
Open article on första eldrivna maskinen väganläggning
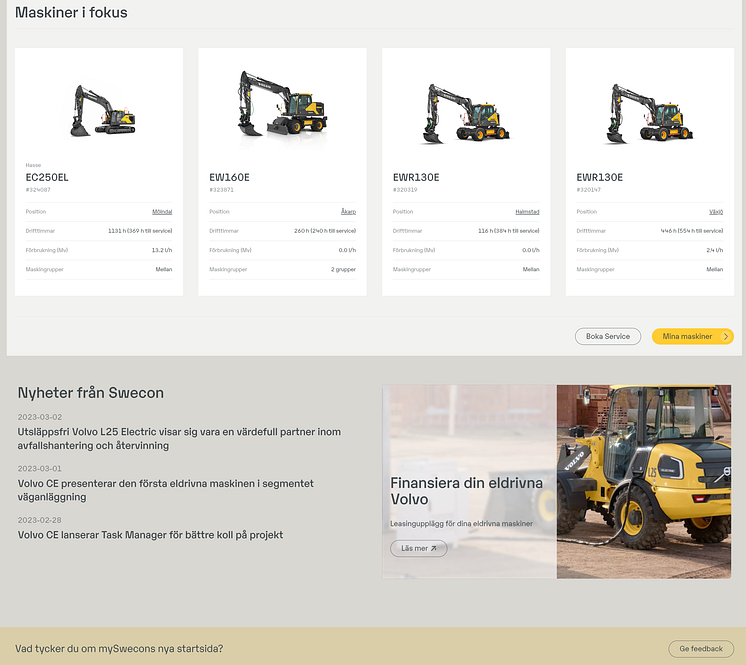click(166, 490)
